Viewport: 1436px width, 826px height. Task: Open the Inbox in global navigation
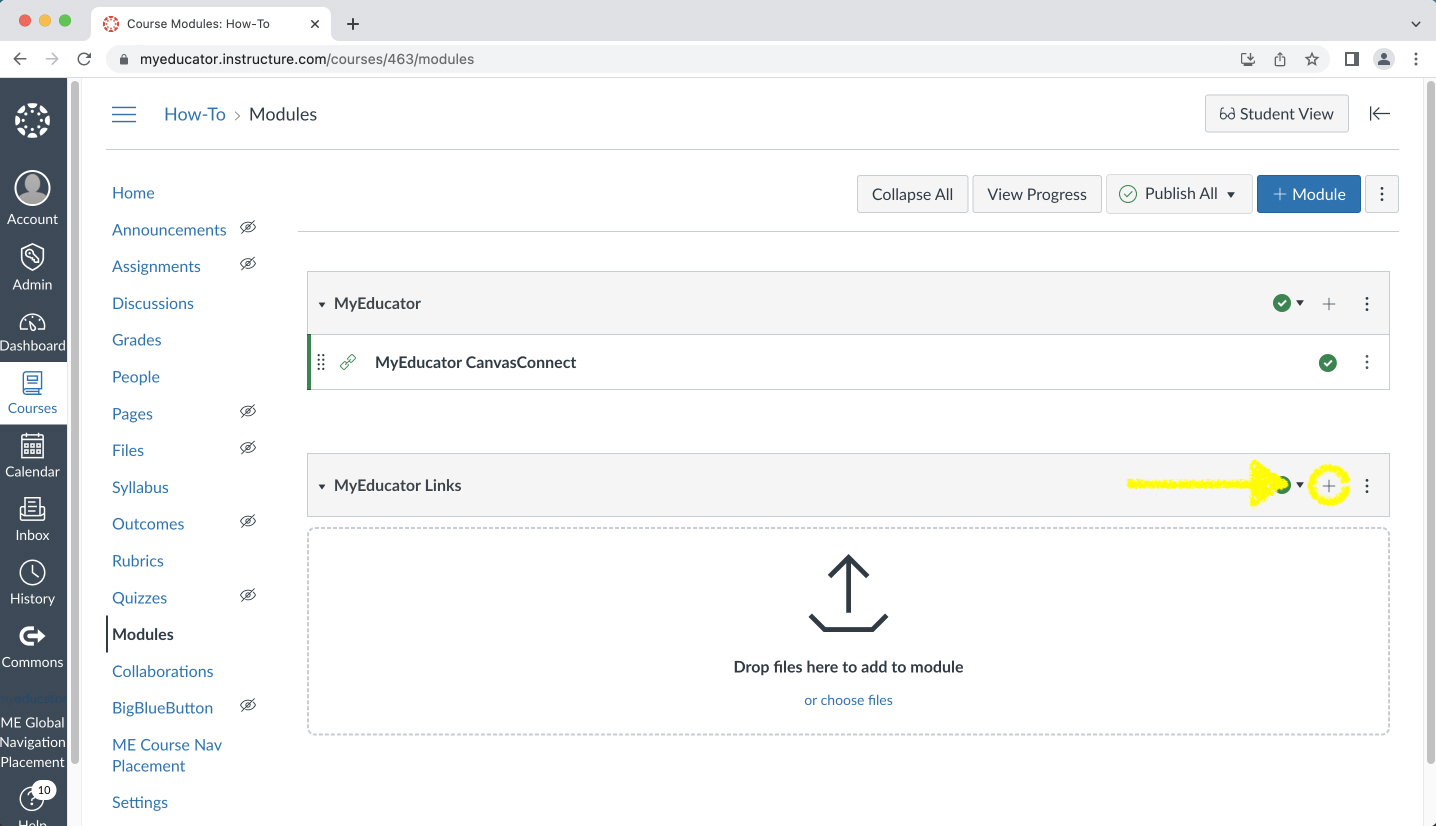pos(32,520)
